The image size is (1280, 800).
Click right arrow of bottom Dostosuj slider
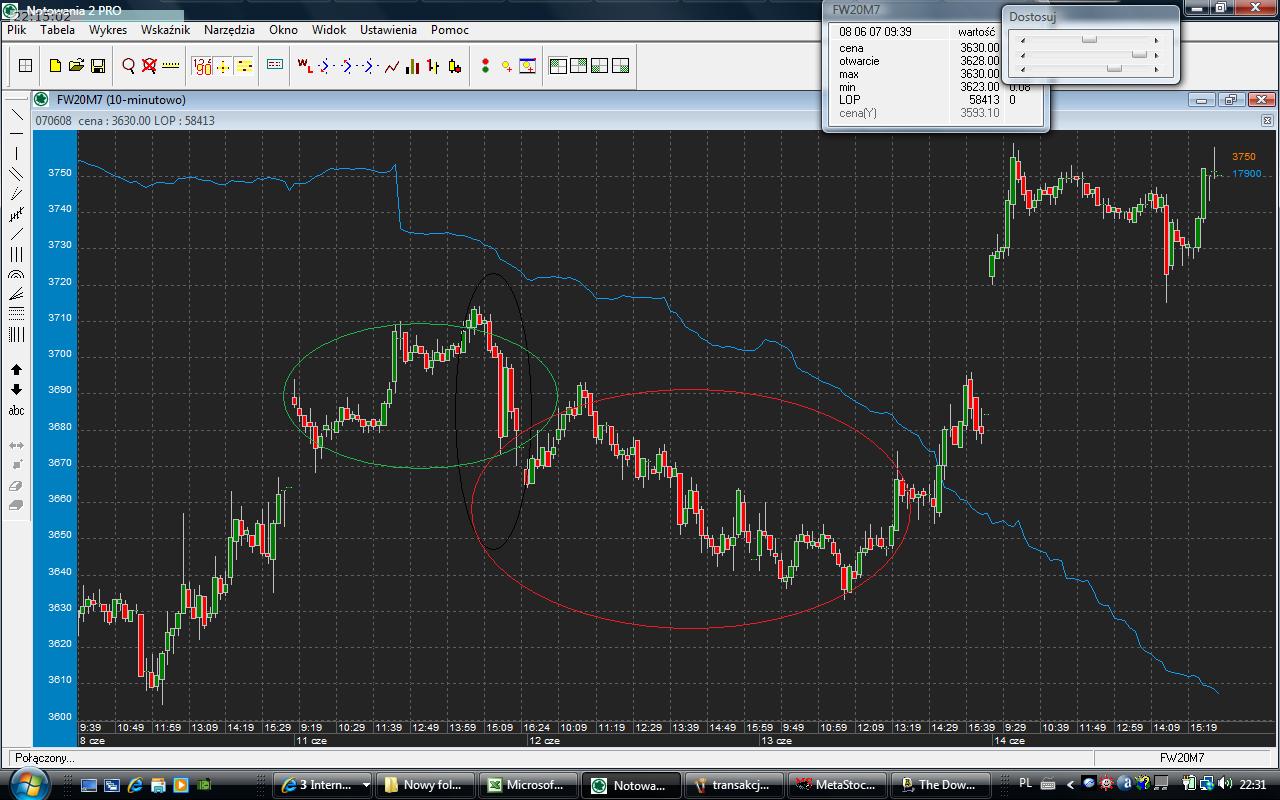click(x=1157, y=69)
